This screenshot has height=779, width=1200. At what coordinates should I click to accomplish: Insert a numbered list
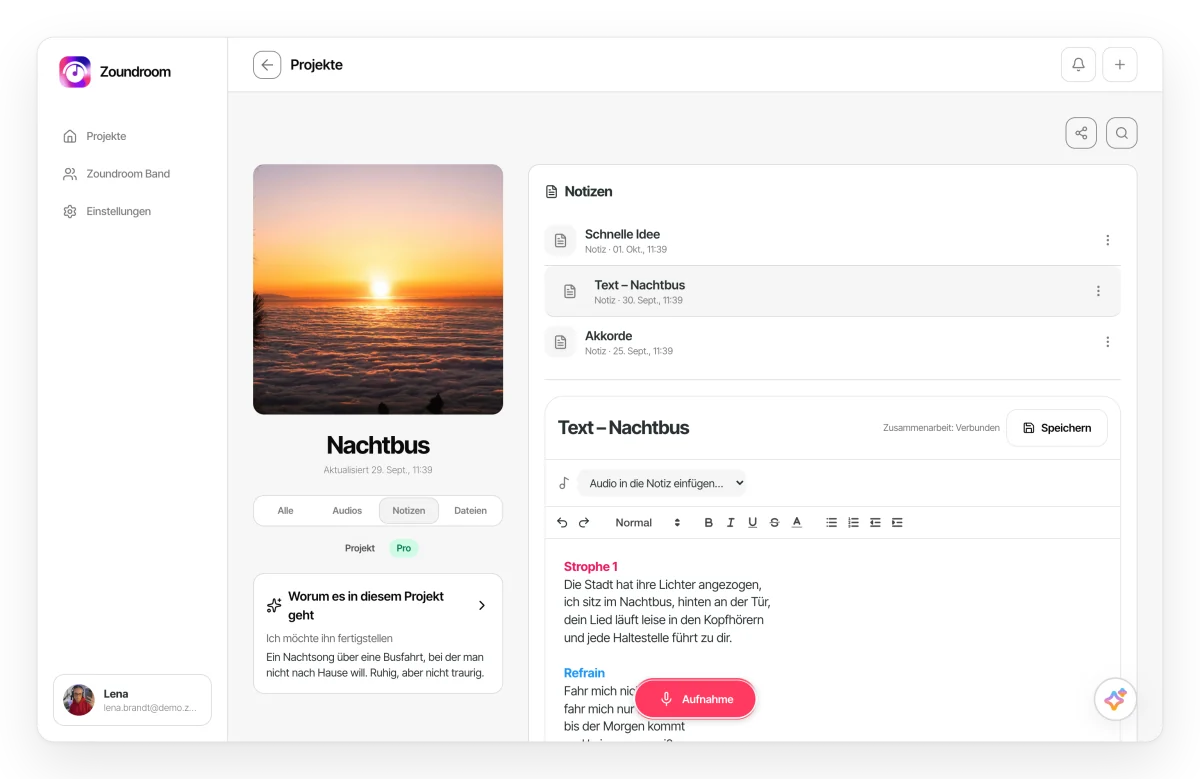853,523
